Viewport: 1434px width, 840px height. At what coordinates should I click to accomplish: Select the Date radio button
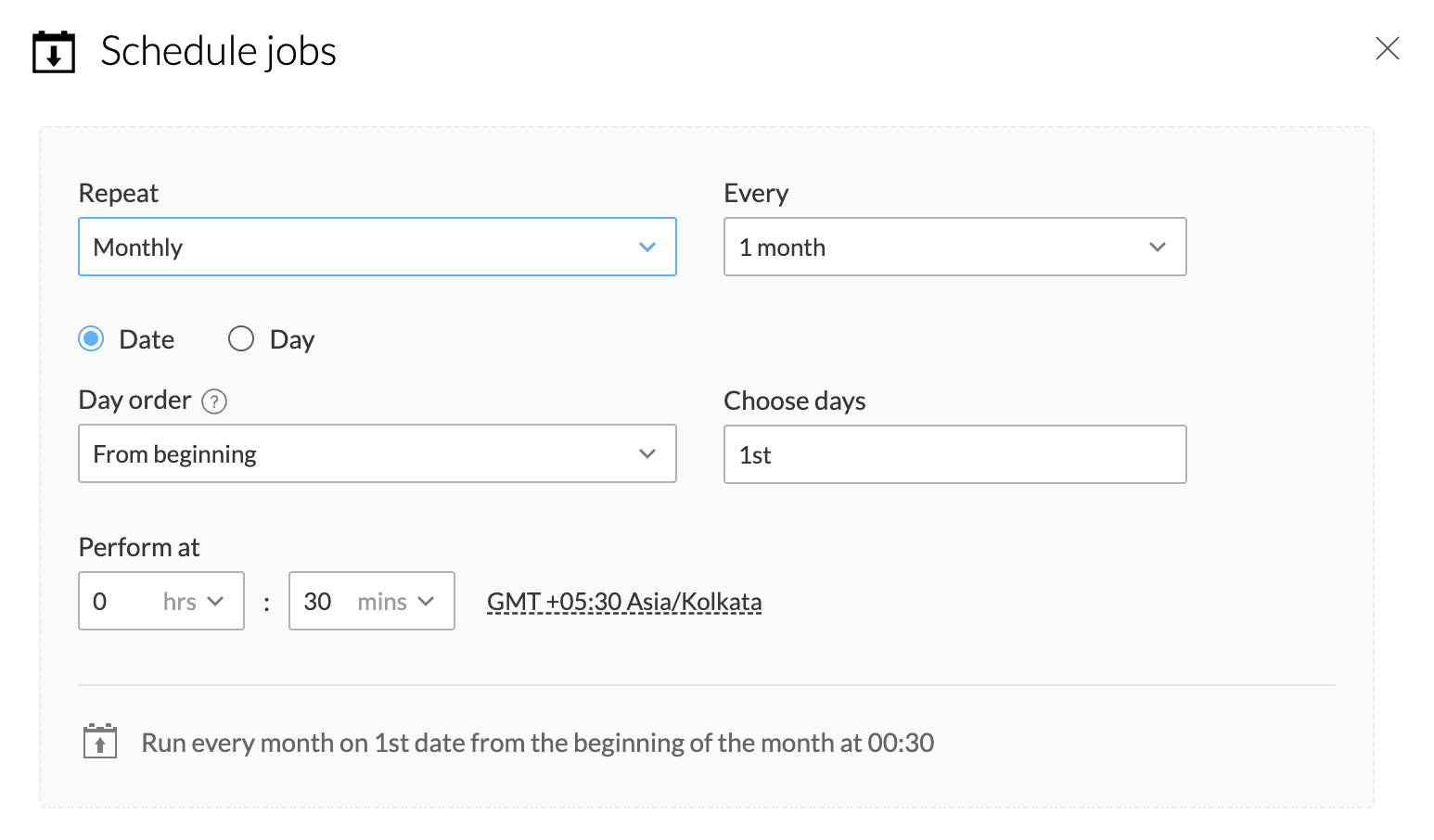point(91,339)
